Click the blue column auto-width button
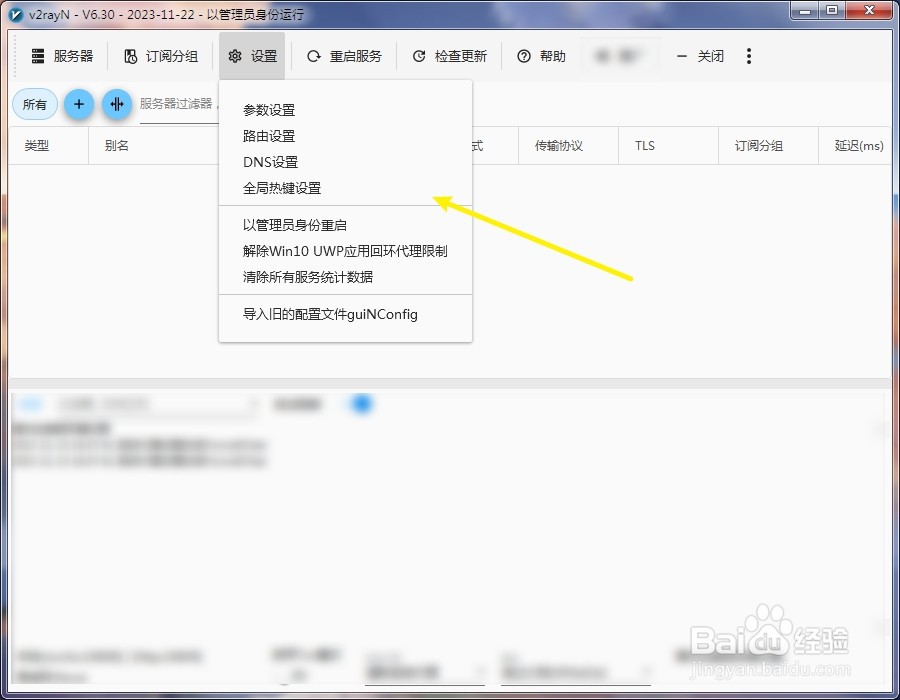Viewport: 900px width, 700px height. point(117,104)
